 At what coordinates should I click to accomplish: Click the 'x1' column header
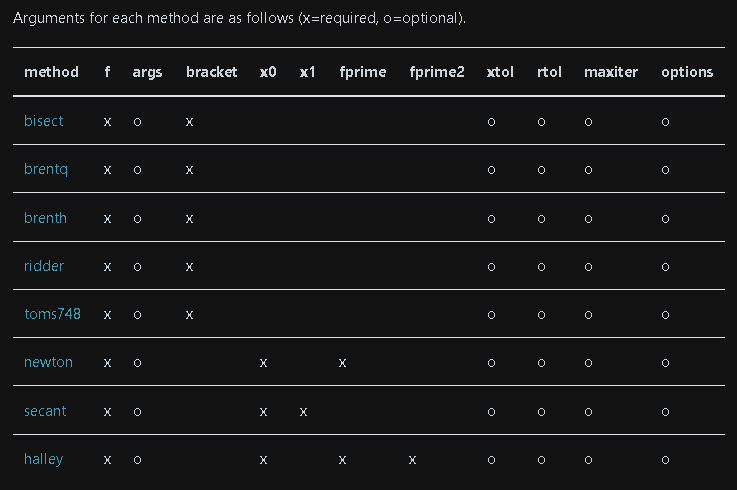[x=307, y=72]
